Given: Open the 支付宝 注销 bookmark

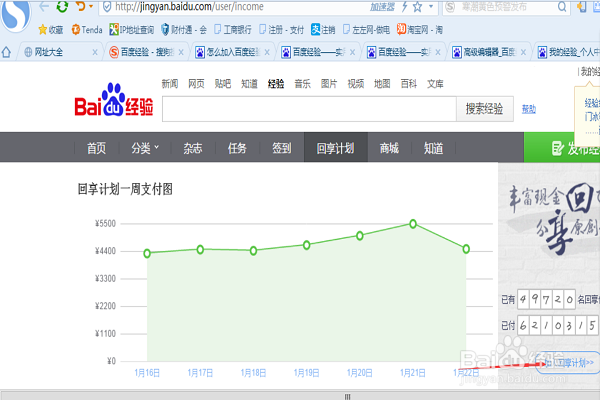Looking at the screenshot, I should pos(323,29).
